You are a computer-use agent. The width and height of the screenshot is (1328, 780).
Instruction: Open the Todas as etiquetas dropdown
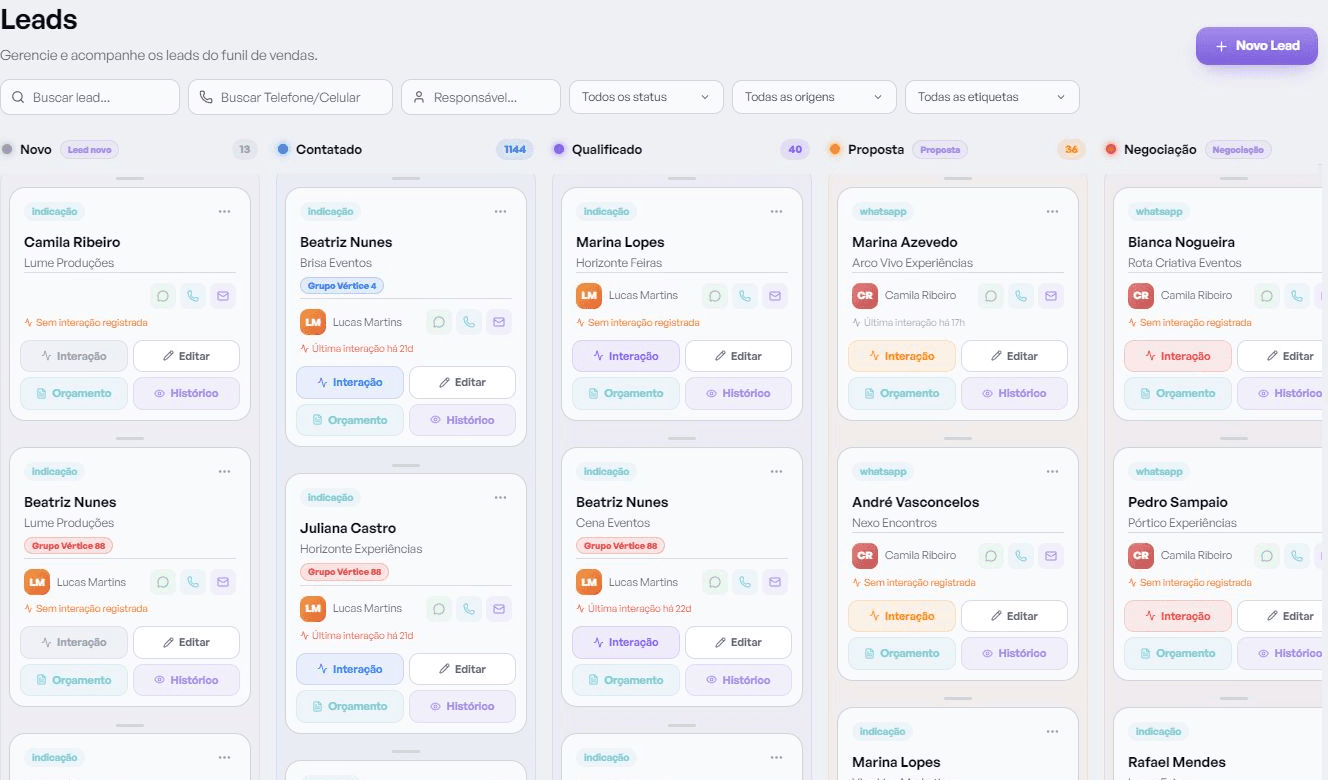(992, 97)
